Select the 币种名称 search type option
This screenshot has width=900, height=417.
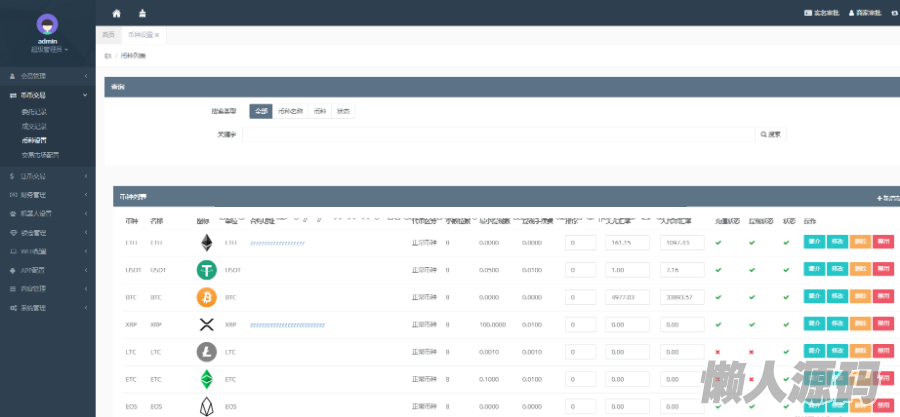(x=289, y=111)
